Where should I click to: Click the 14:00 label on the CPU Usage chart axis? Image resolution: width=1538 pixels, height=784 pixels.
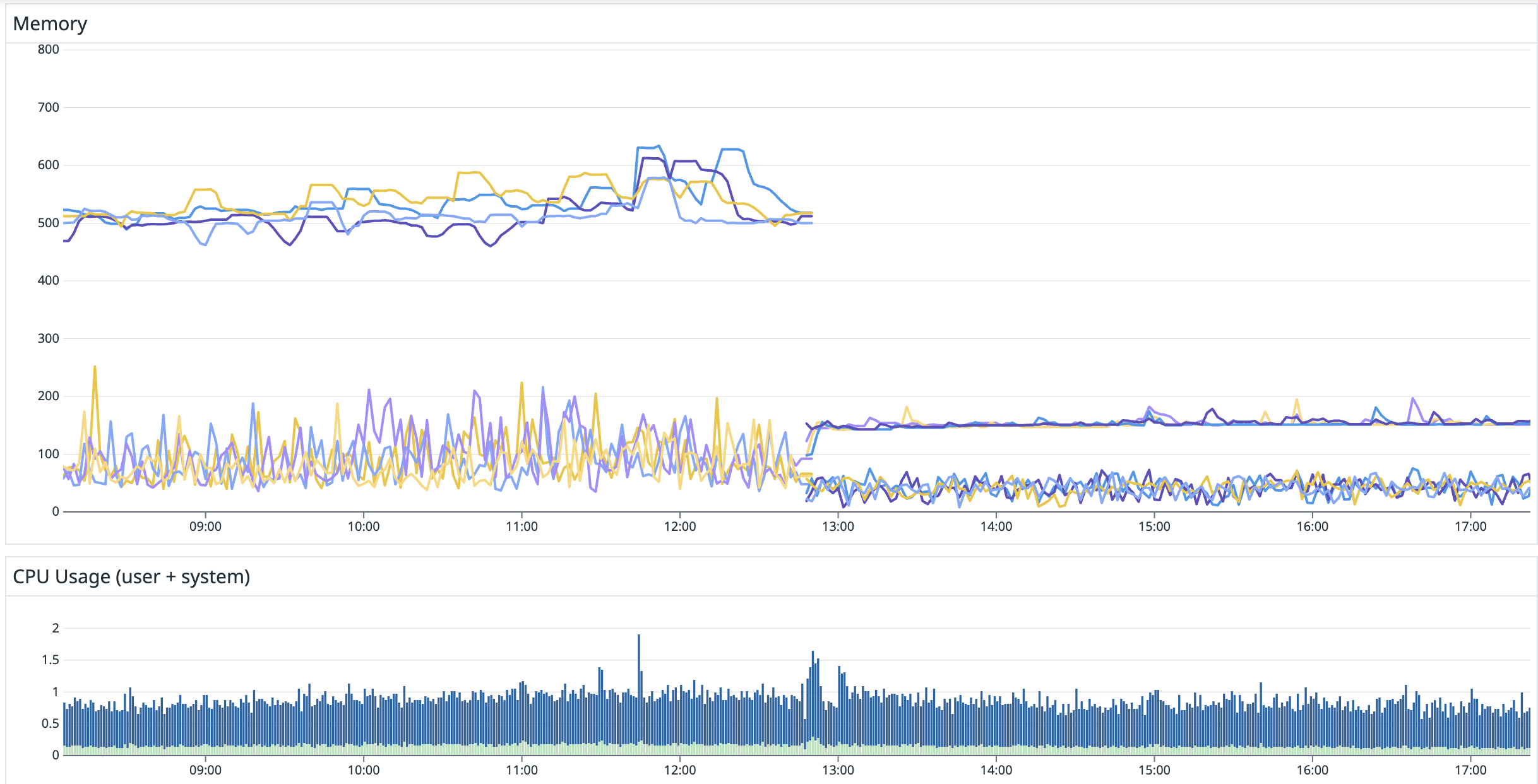[x=996, y=770]
